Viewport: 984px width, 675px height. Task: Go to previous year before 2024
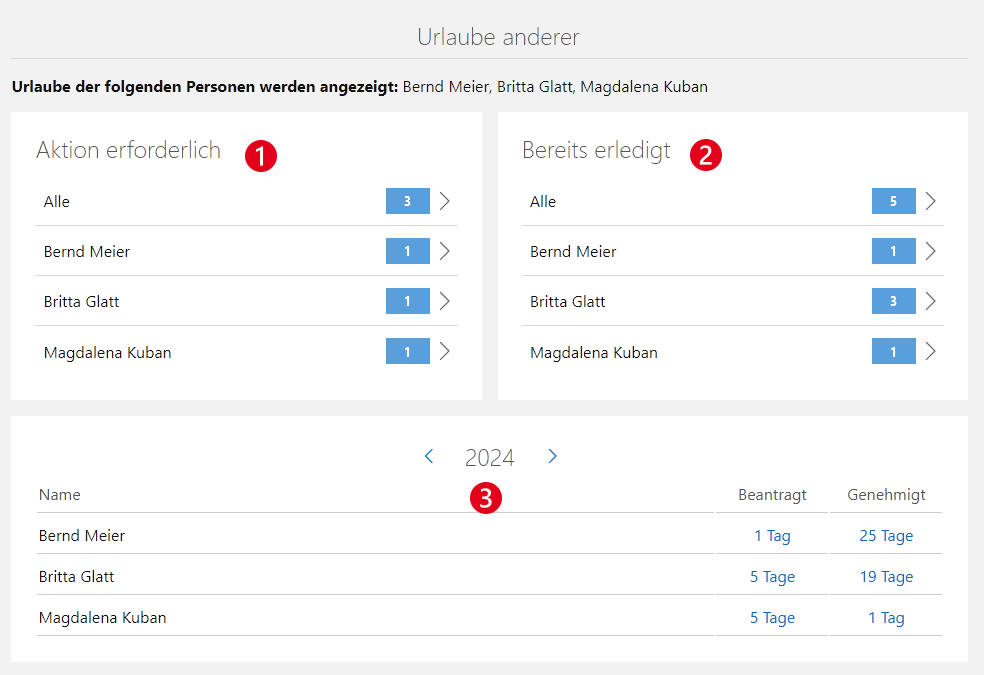(x=429, y=457)
